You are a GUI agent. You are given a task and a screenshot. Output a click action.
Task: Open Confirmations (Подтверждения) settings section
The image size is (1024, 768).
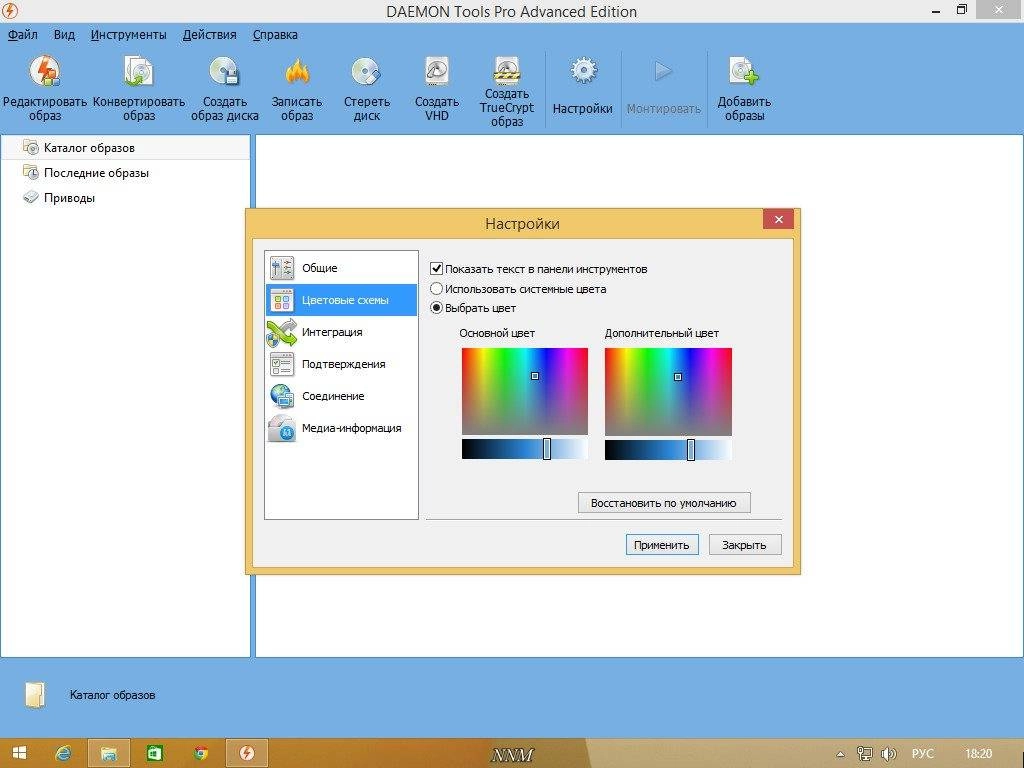tap(341, 364)
